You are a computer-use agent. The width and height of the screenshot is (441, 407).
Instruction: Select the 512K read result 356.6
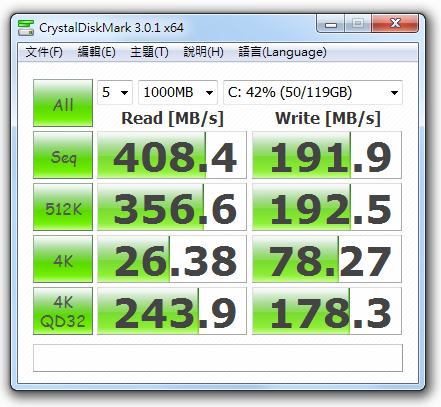pos(172,207)
